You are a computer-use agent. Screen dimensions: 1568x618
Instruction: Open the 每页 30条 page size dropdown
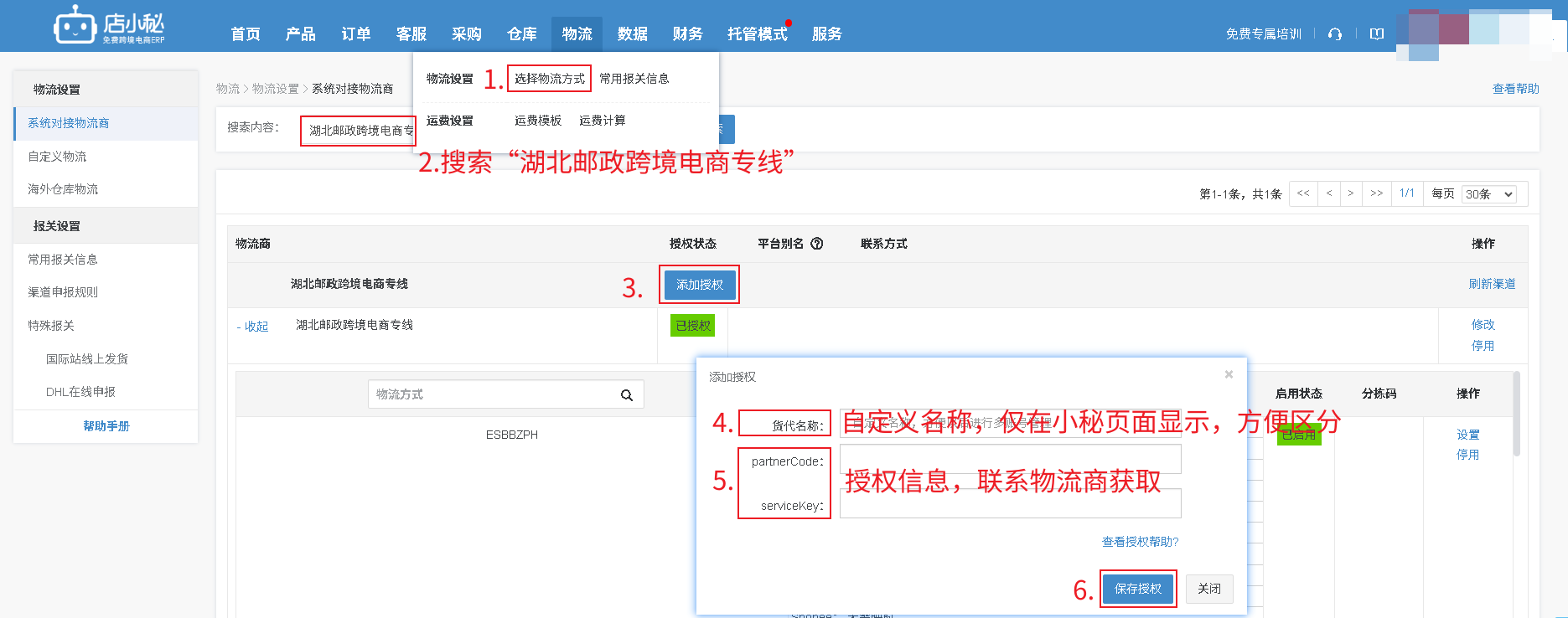[1489, 194]
